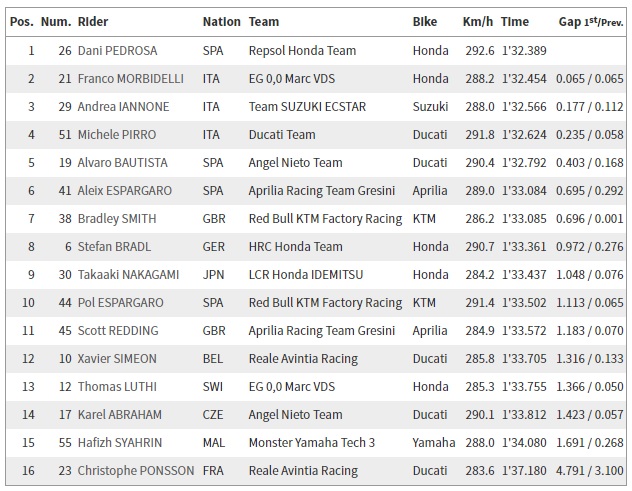Click on Andrea IANNONE's name
632x491 pixels.
[123, 107]
